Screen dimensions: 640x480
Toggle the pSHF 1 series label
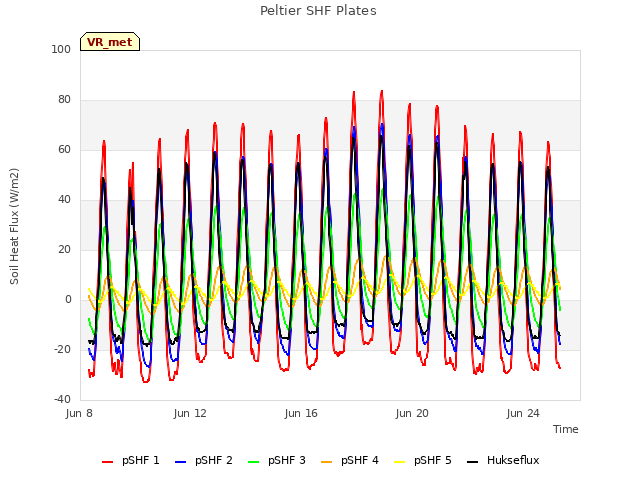click(141, 460)
